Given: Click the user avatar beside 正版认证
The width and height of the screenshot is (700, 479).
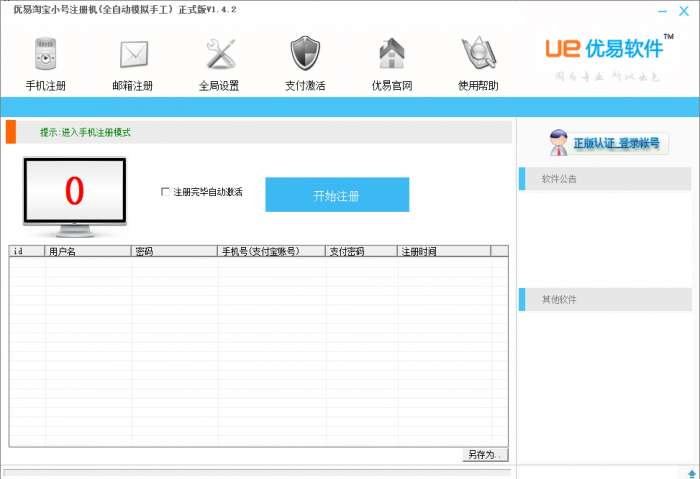Looking at the screenshot, I should click(558, 142).
